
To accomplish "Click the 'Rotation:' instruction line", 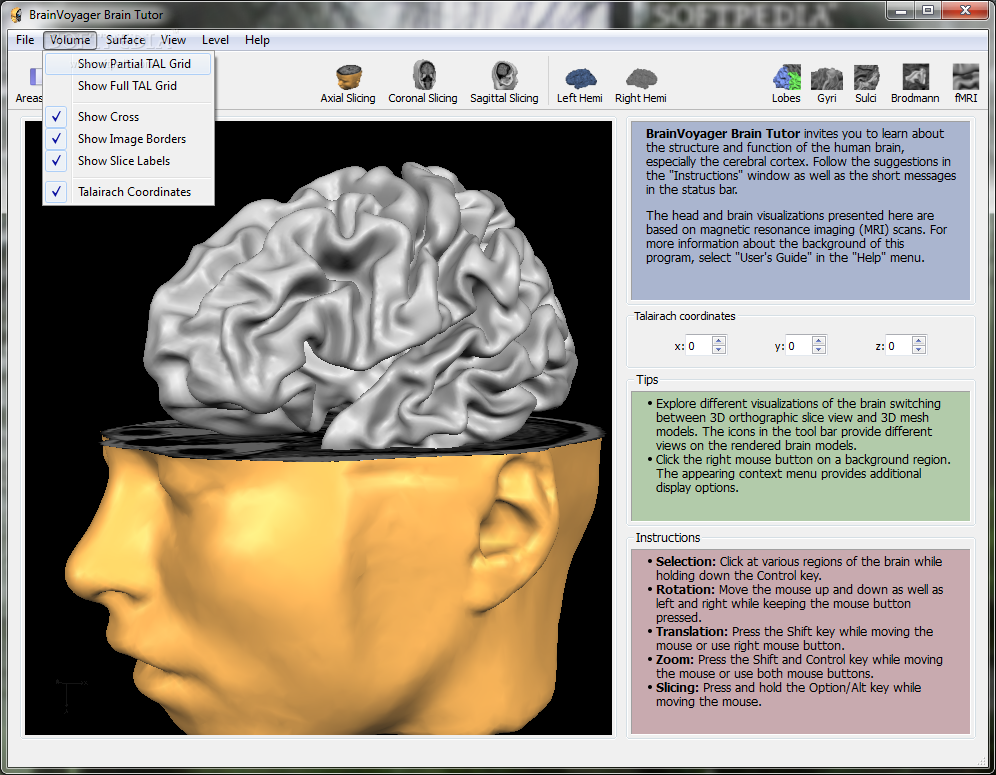I will pos(798,603).
